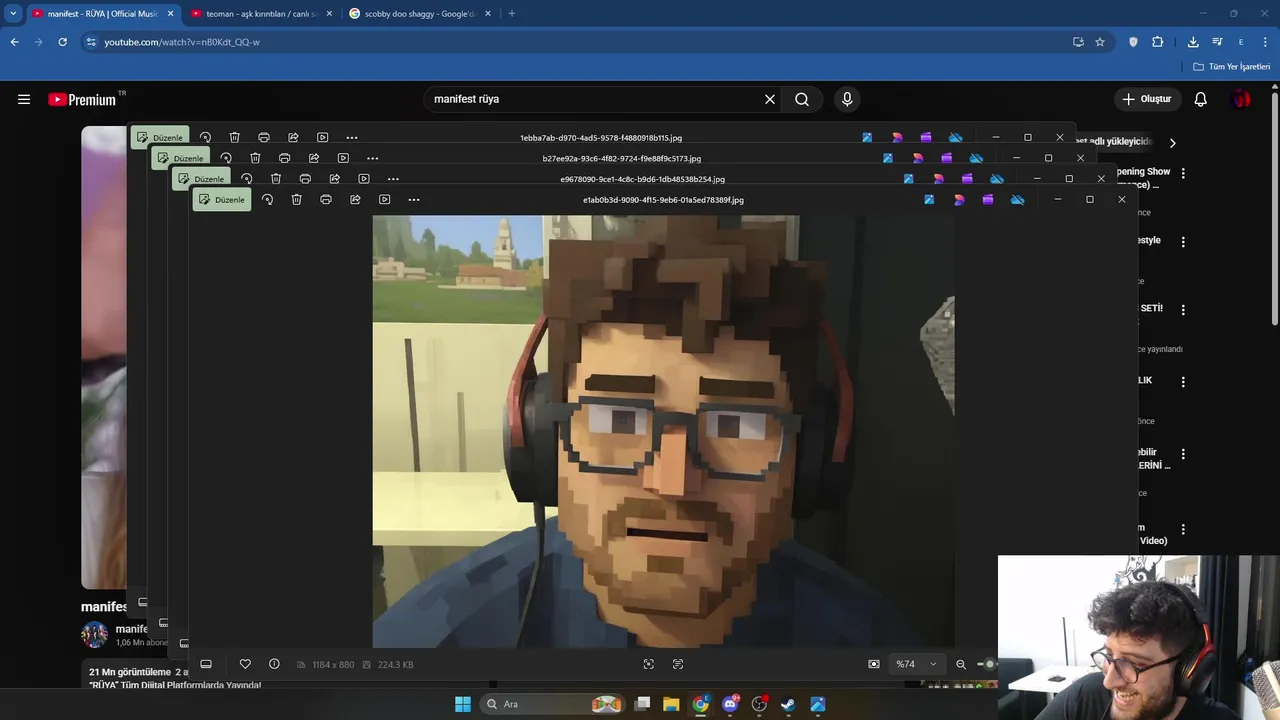Screen dimensions: 1280x720
Task: Click the zoom slider in the photo viewer
Action: click(x=987, y=664)
